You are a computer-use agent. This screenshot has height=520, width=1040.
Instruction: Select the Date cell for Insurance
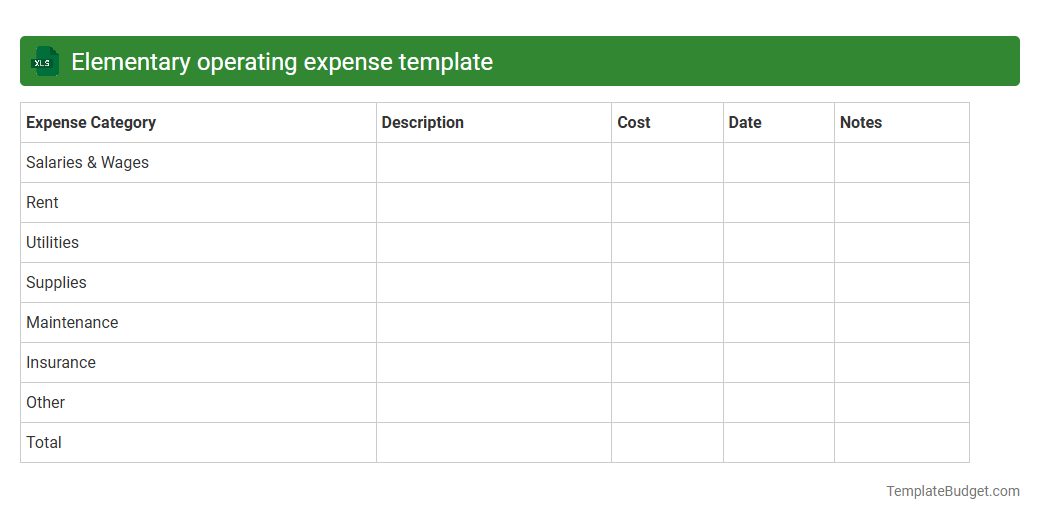tap(779, 362)
